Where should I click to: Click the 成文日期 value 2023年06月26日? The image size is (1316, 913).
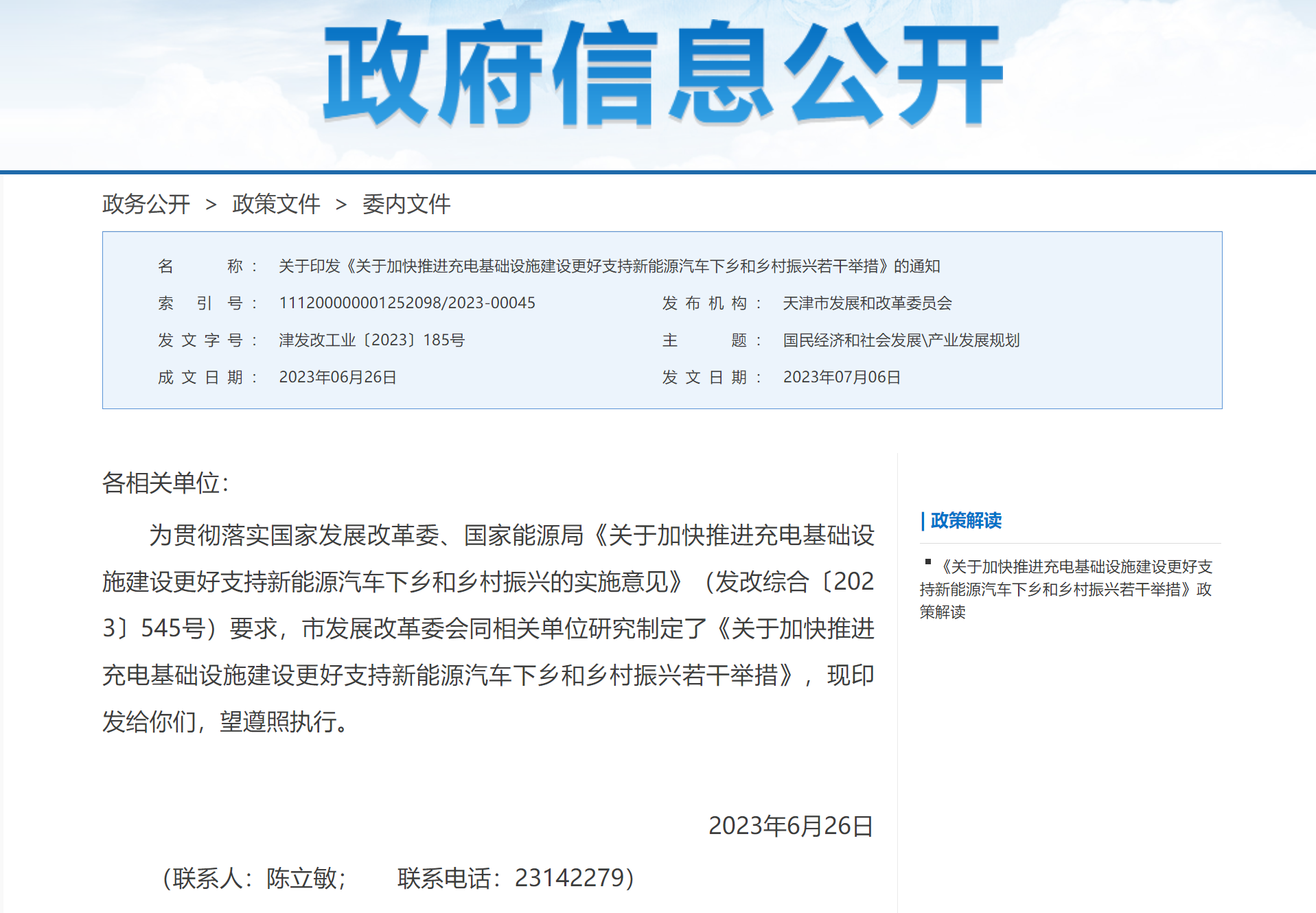pos(337,378)
